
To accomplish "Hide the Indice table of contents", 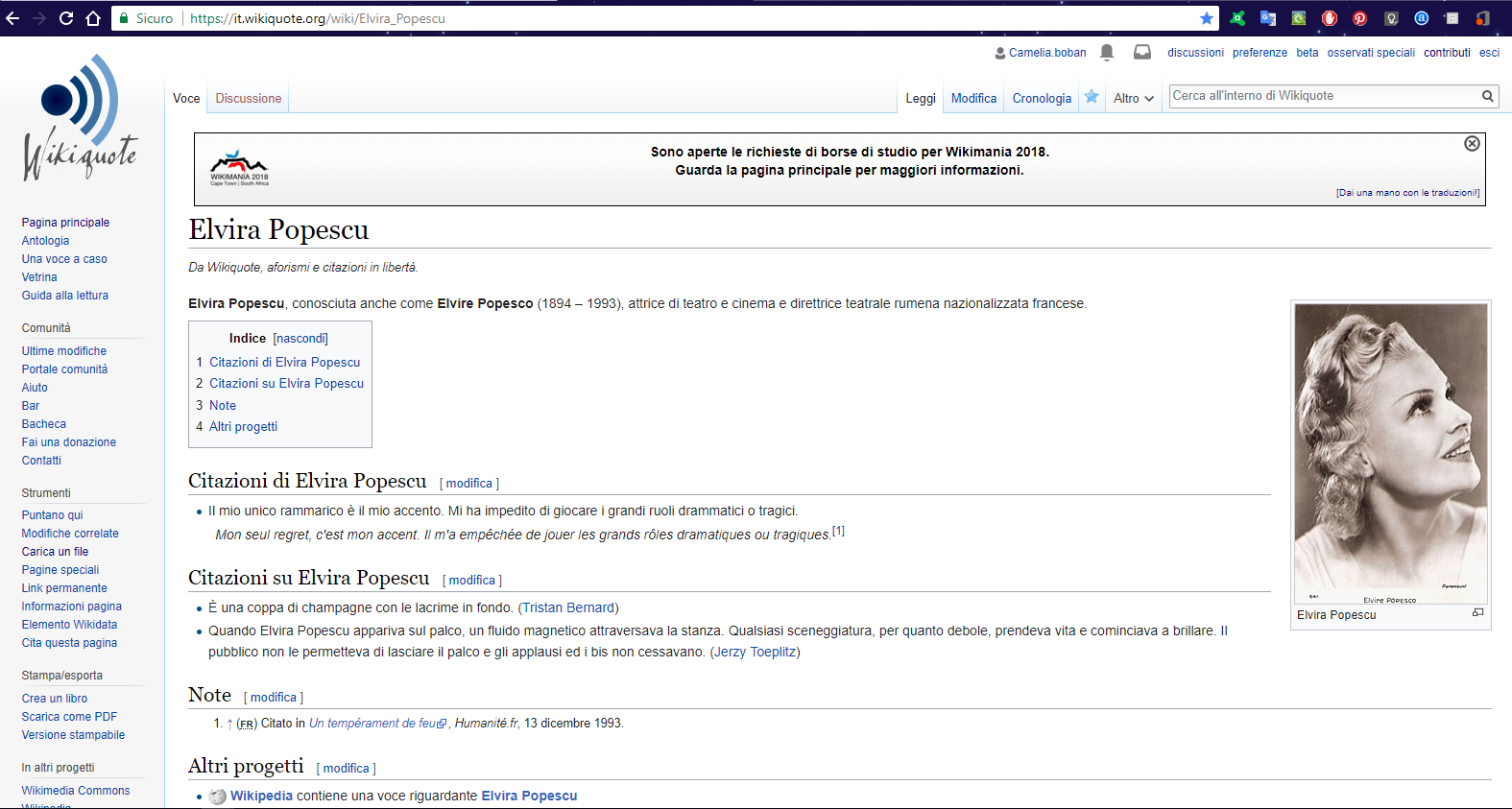I will [300, 339].
